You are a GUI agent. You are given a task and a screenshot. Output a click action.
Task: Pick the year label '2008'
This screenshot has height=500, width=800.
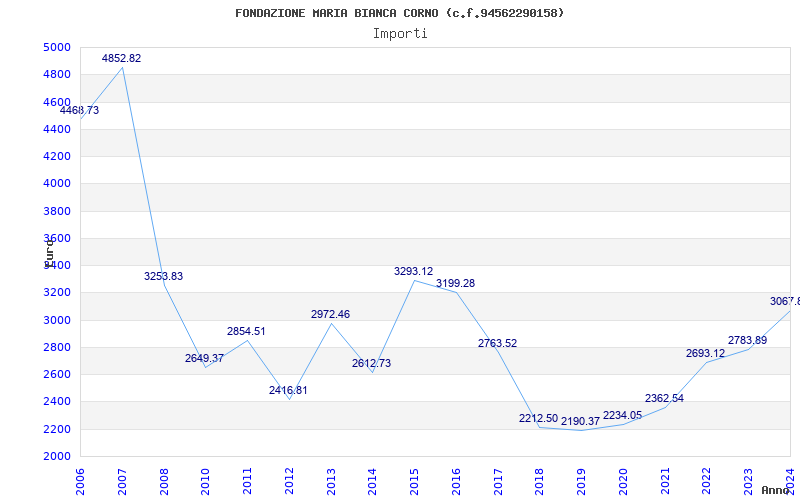164,482
